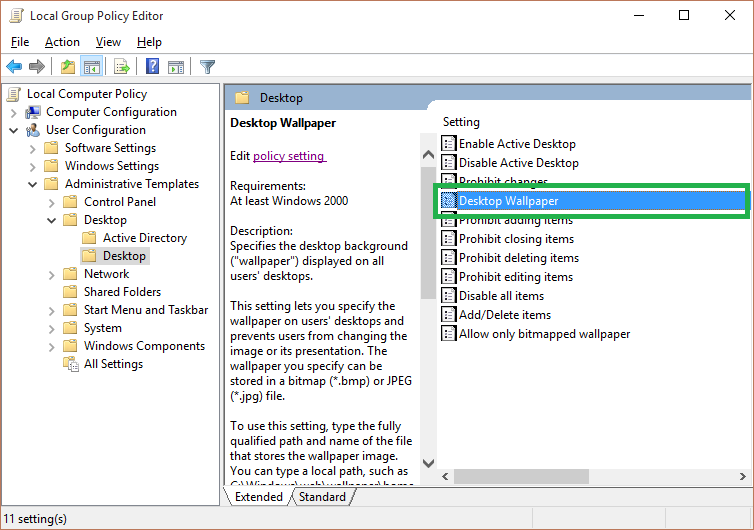This screenshot has width=754, height=530.
Task: Click policy icon beside Disable Active Desktop
Action: click(449, 162)
